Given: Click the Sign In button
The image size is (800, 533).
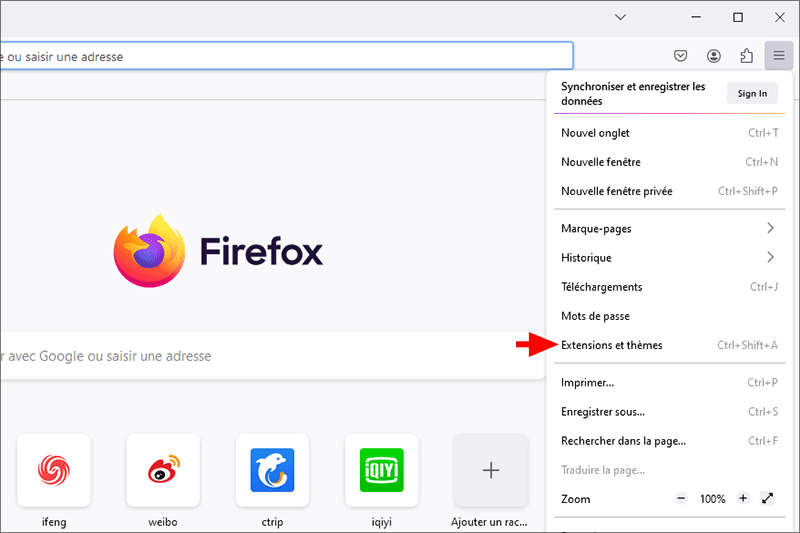Looking at the screenshot, I should pyautogui.click(x=752, y=93).
